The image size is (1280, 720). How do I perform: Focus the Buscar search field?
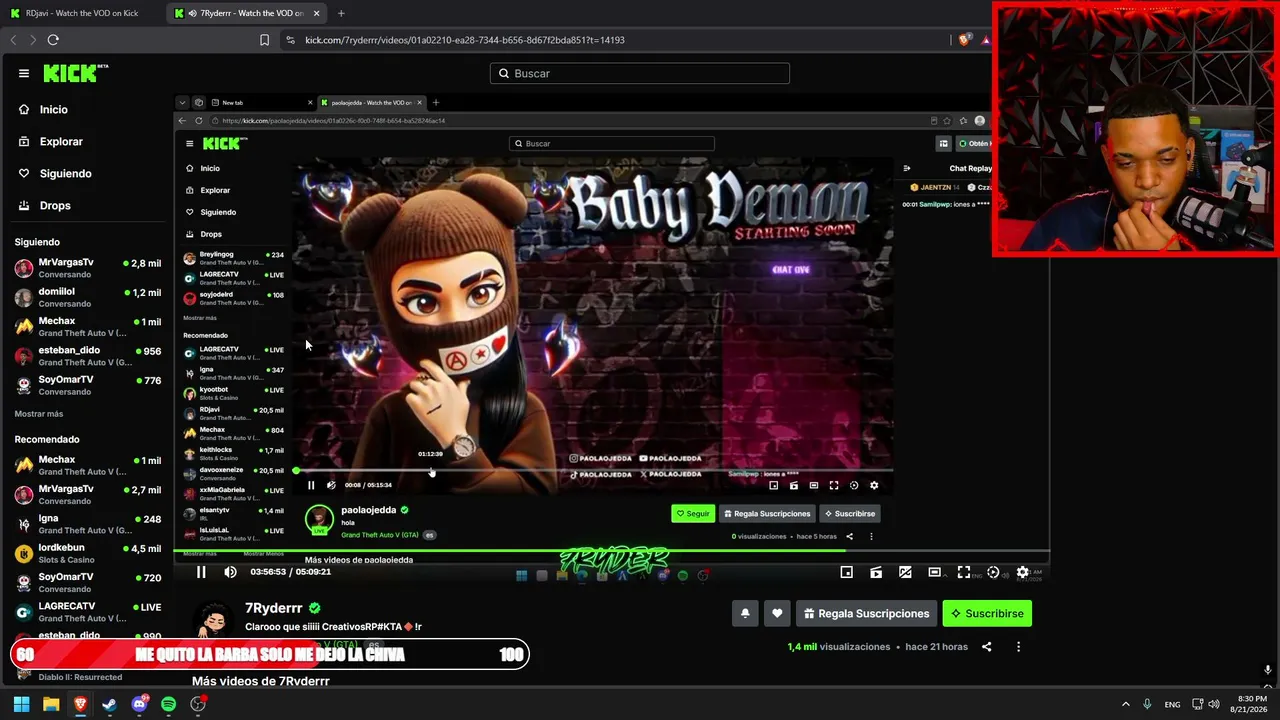click(640, 73)
